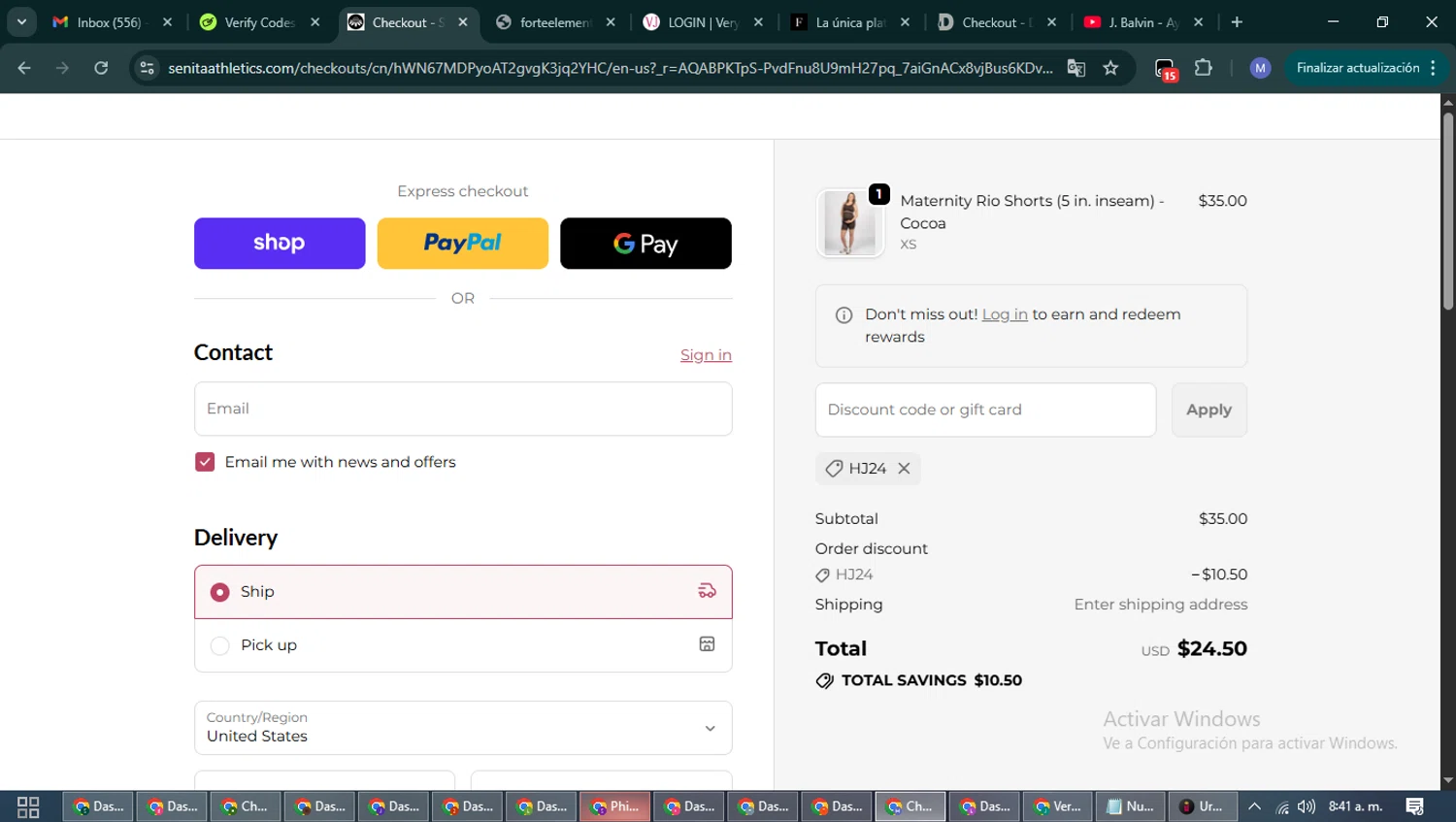
Task: Open the Ur... taskbar application
Action: coord(1204,806)
